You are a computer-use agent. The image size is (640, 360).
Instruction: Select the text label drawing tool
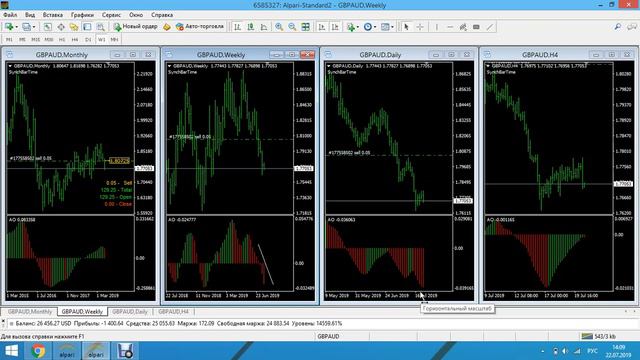(x=476, y=27)
